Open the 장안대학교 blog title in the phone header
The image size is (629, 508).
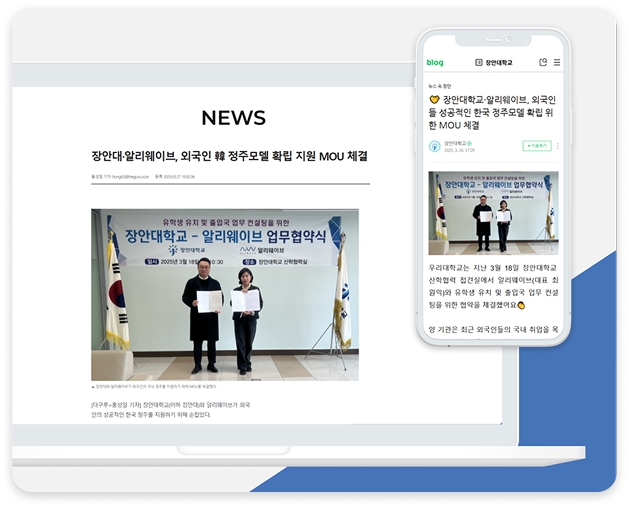point(499,63)
